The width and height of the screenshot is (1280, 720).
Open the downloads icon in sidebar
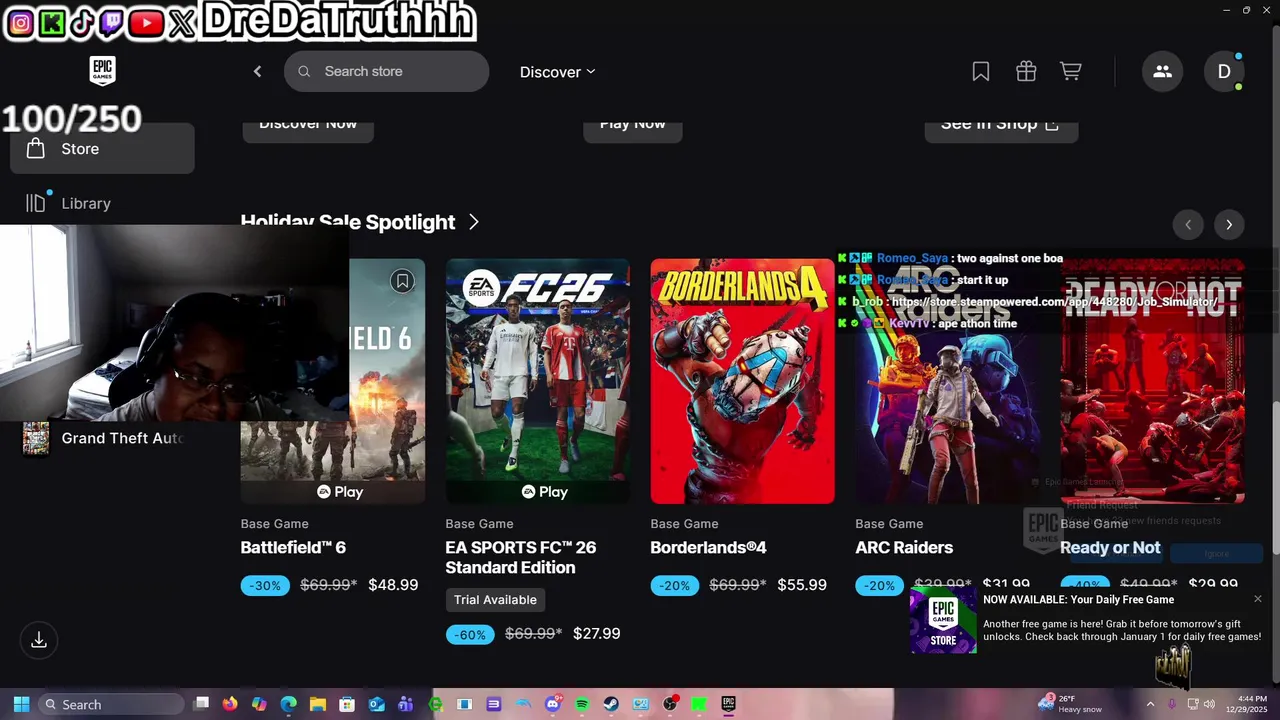[x=39, y=640]
